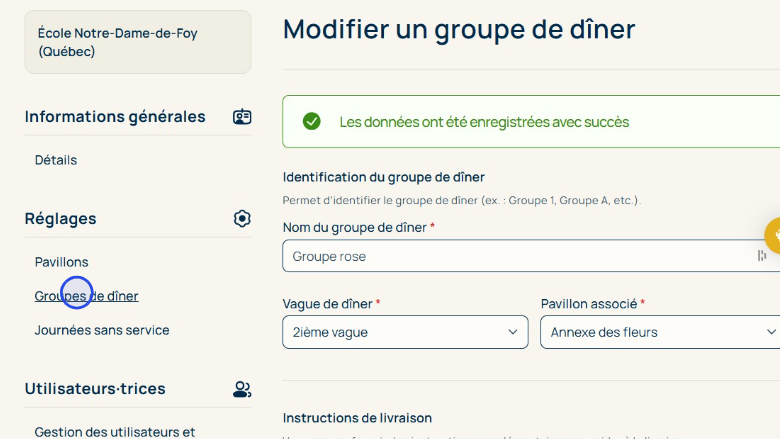The height and width of the screenshot is (439, 780).
Task: Click the Réglages section heading
Action: tap(61, 218)
